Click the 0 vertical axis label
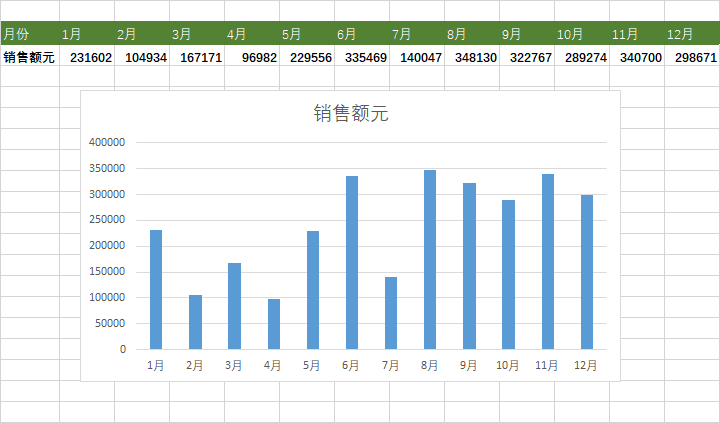The width and height of the screenshot is (720, 423). point(123,349)
